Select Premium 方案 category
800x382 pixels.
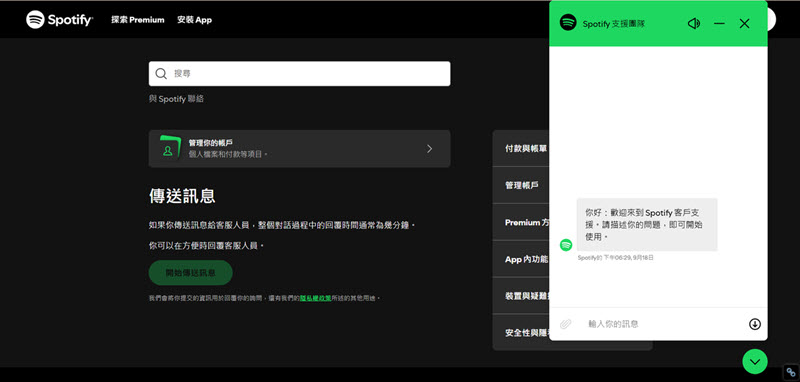tap(521, 222)
